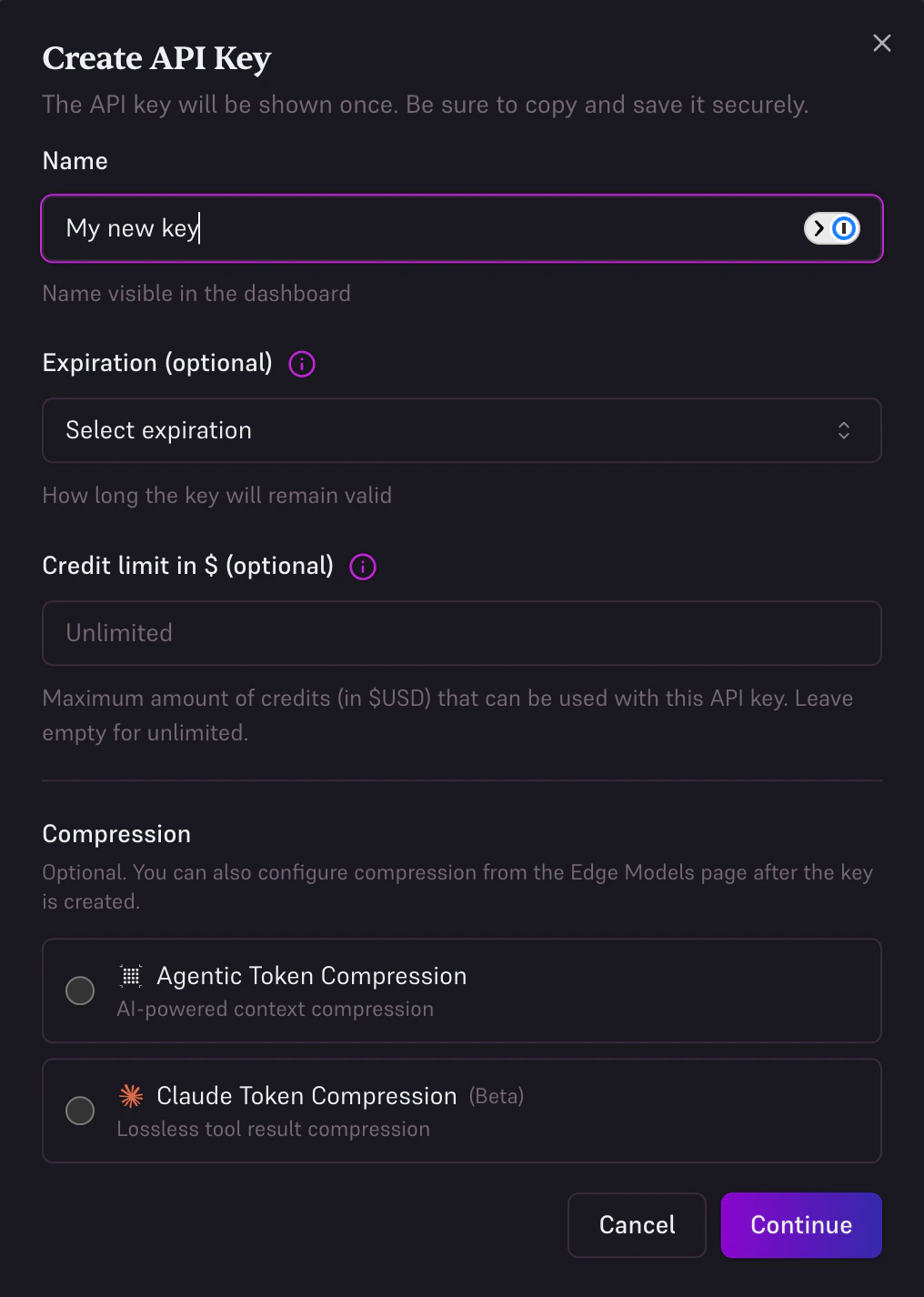Click the Cancel button
Screen dimensions: 924x1297
637,1225
